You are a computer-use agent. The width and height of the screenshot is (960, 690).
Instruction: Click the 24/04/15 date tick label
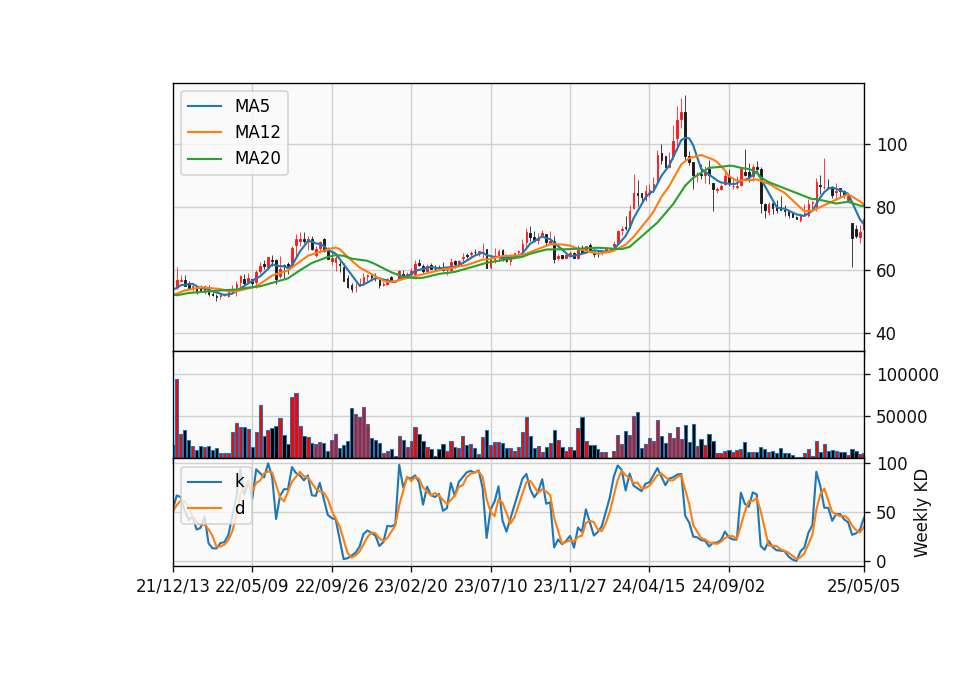click(x=649, y=587)
